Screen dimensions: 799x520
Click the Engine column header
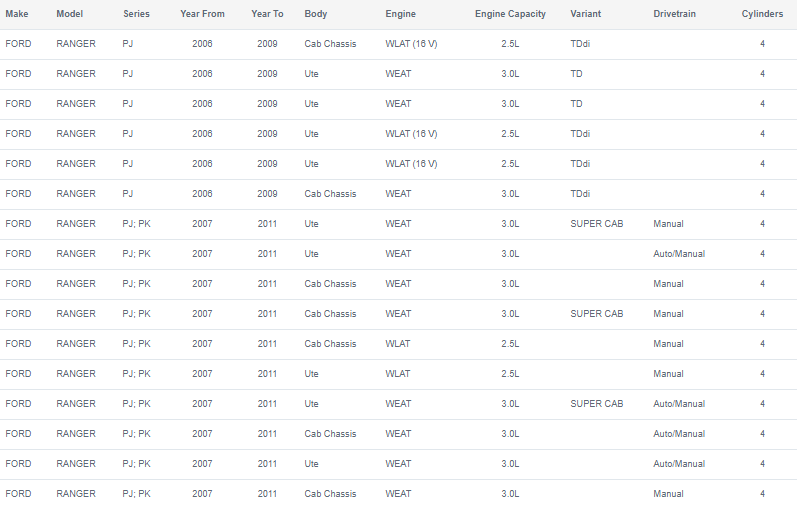click(401, 14)
